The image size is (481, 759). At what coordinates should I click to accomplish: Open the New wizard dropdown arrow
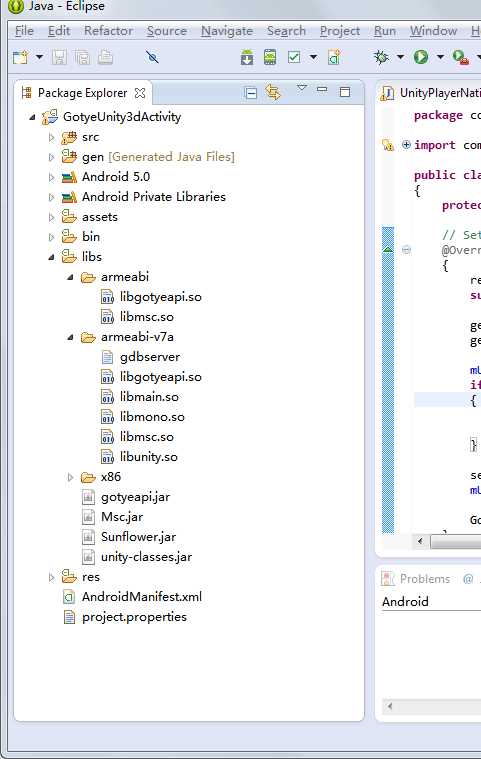(40, 58)
